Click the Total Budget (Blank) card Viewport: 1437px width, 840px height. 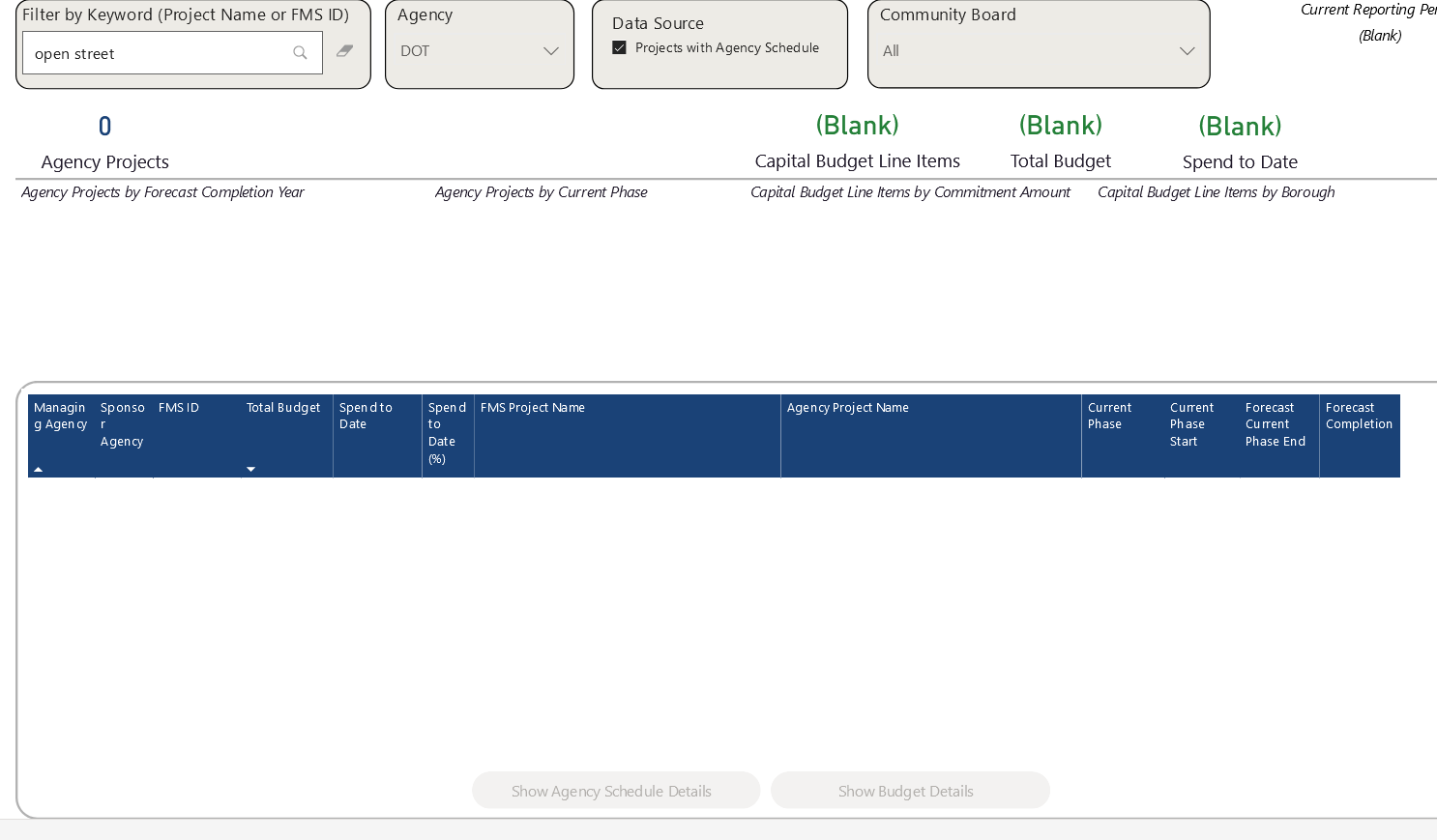(1061, 142)
